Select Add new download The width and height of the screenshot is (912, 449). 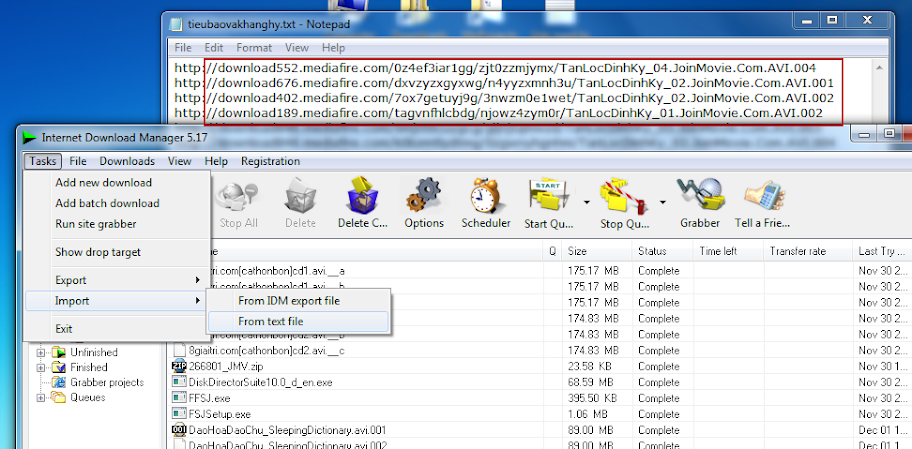tap(116, 183)
